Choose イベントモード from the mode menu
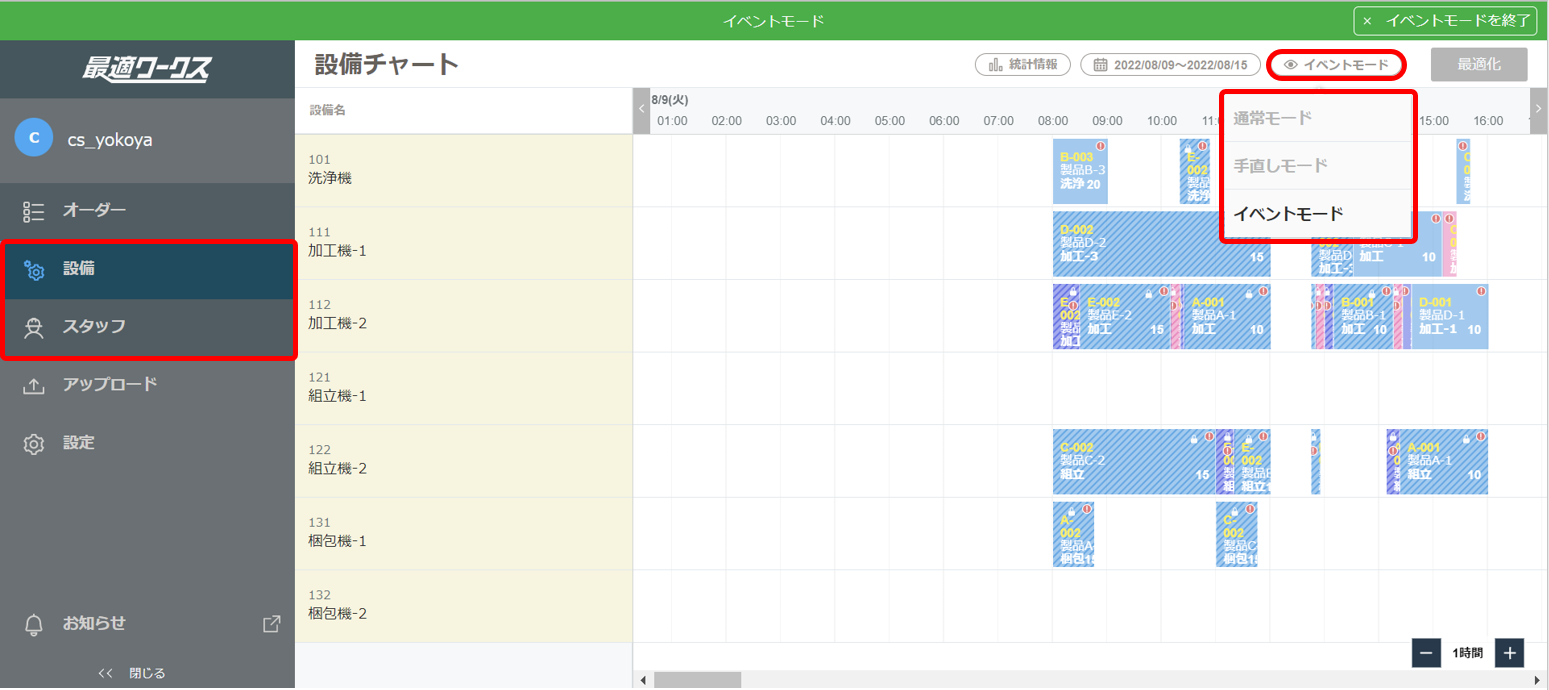The image size is (1549, 690). point(1318,213)
